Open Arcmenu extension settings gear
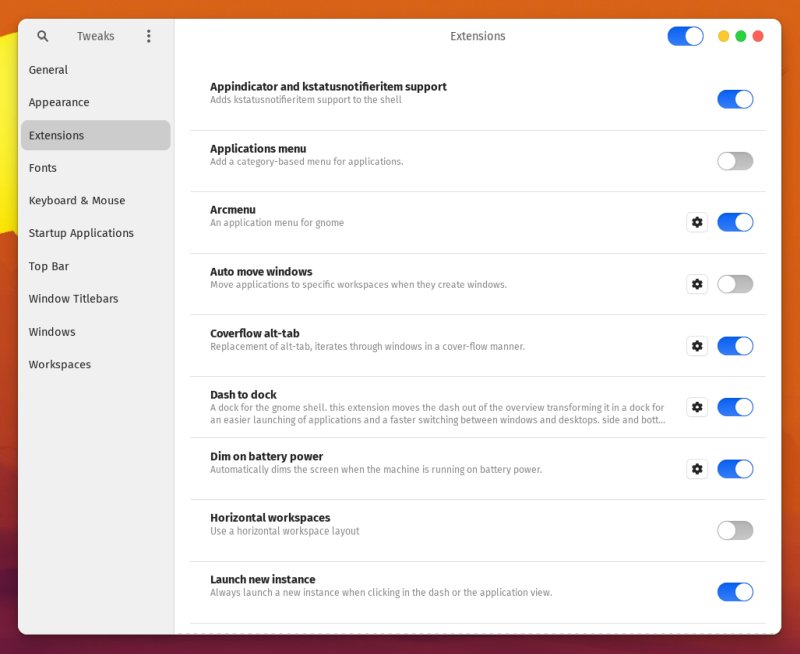800x654 pixels. tap(697, 222)
